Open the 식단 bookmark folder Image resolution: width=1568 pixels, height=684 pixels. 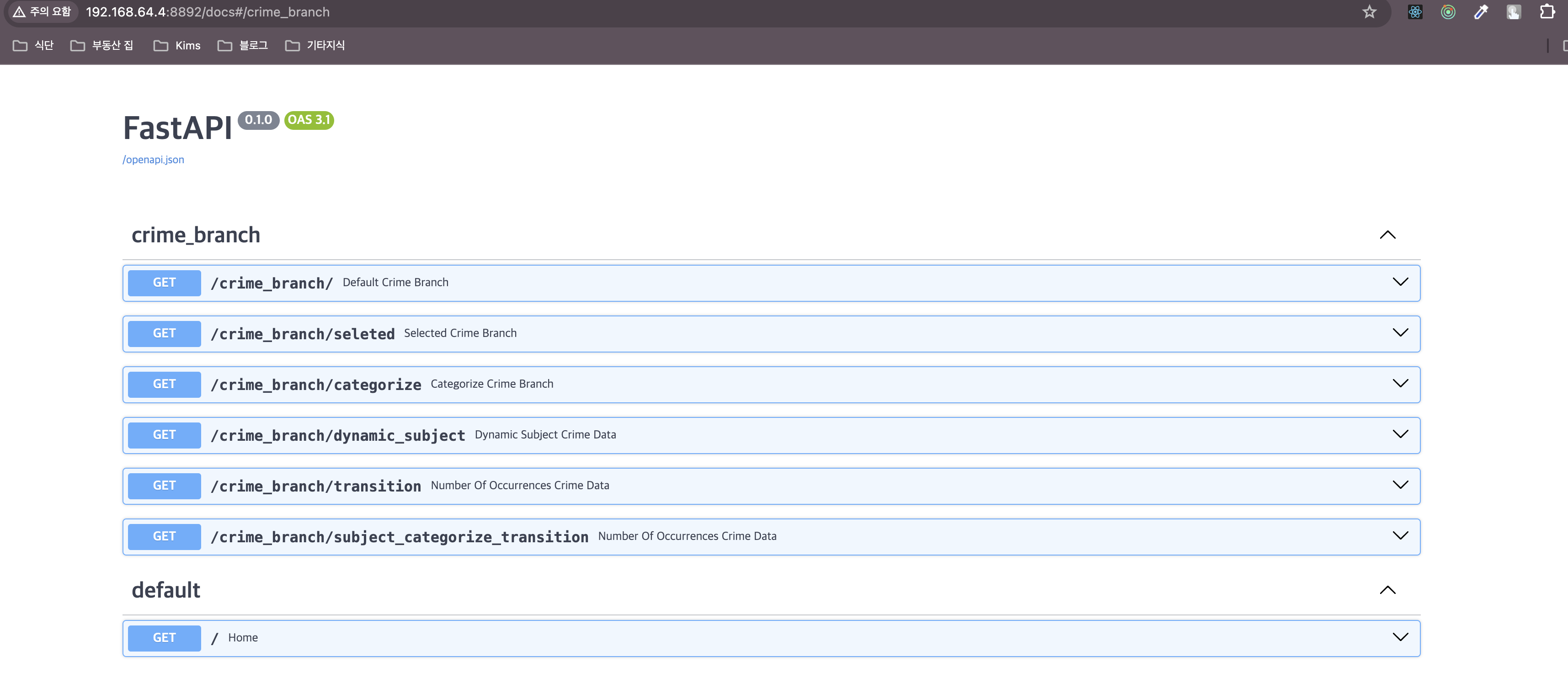pos(33,46)
